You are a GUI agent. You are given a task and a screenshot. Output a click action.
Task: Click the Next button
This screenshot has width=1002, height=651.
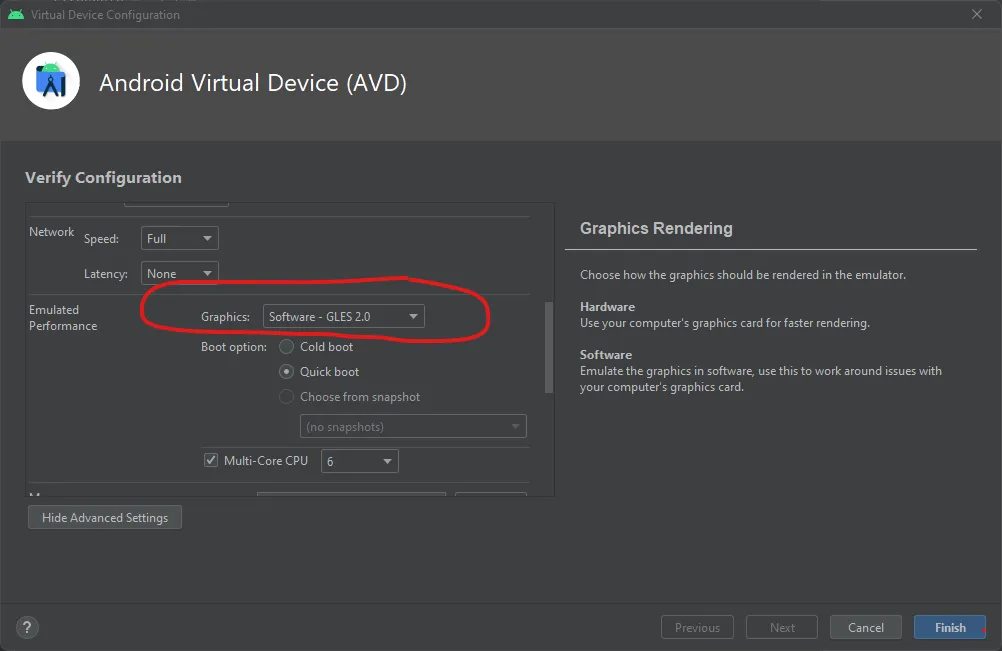(x=782, y=627)
